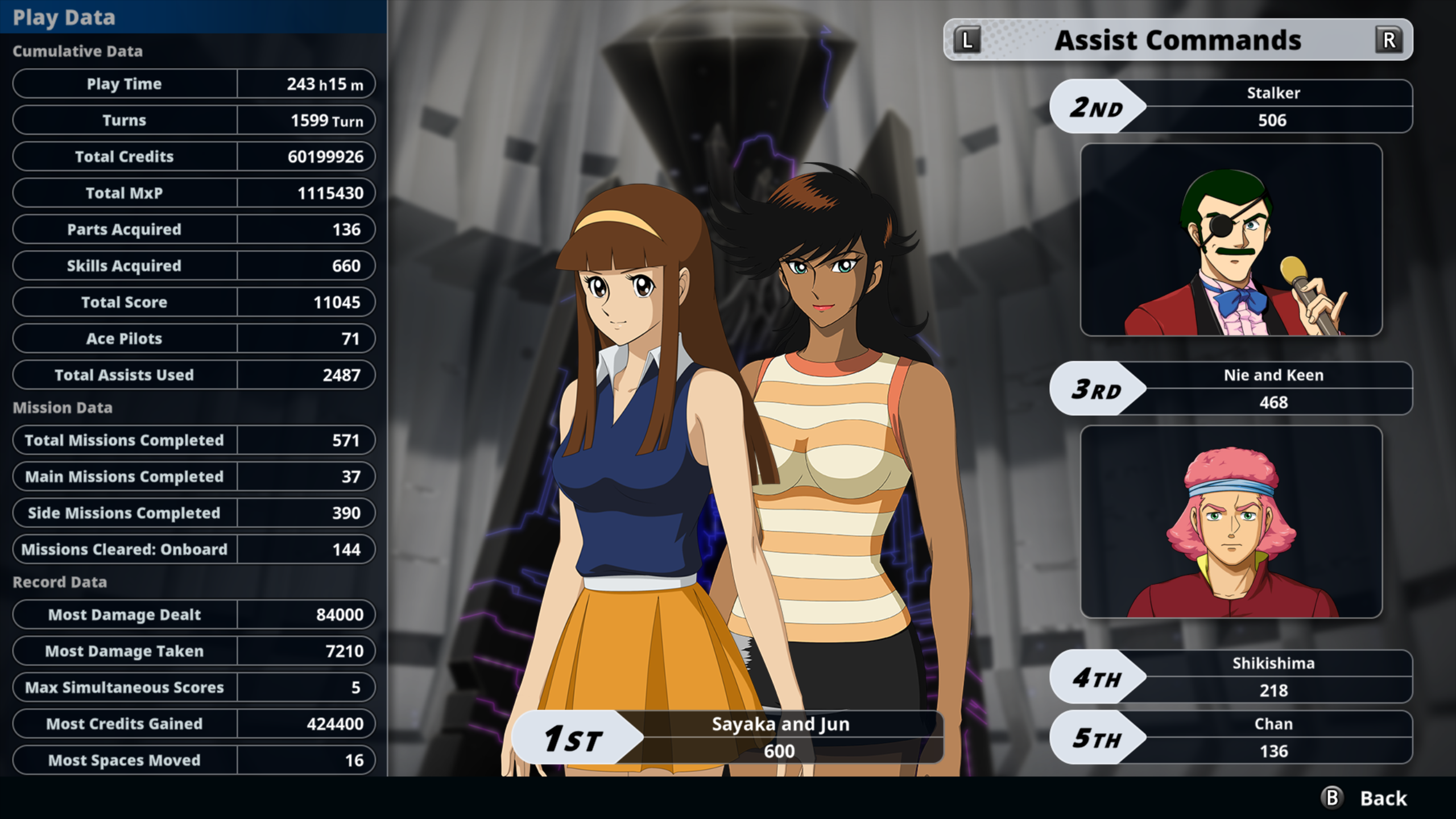Image resolution: width=1456 pixels, height=819 pixels.
Task: Click the Total Assists Used entry
Action: (x=193, y=375)
